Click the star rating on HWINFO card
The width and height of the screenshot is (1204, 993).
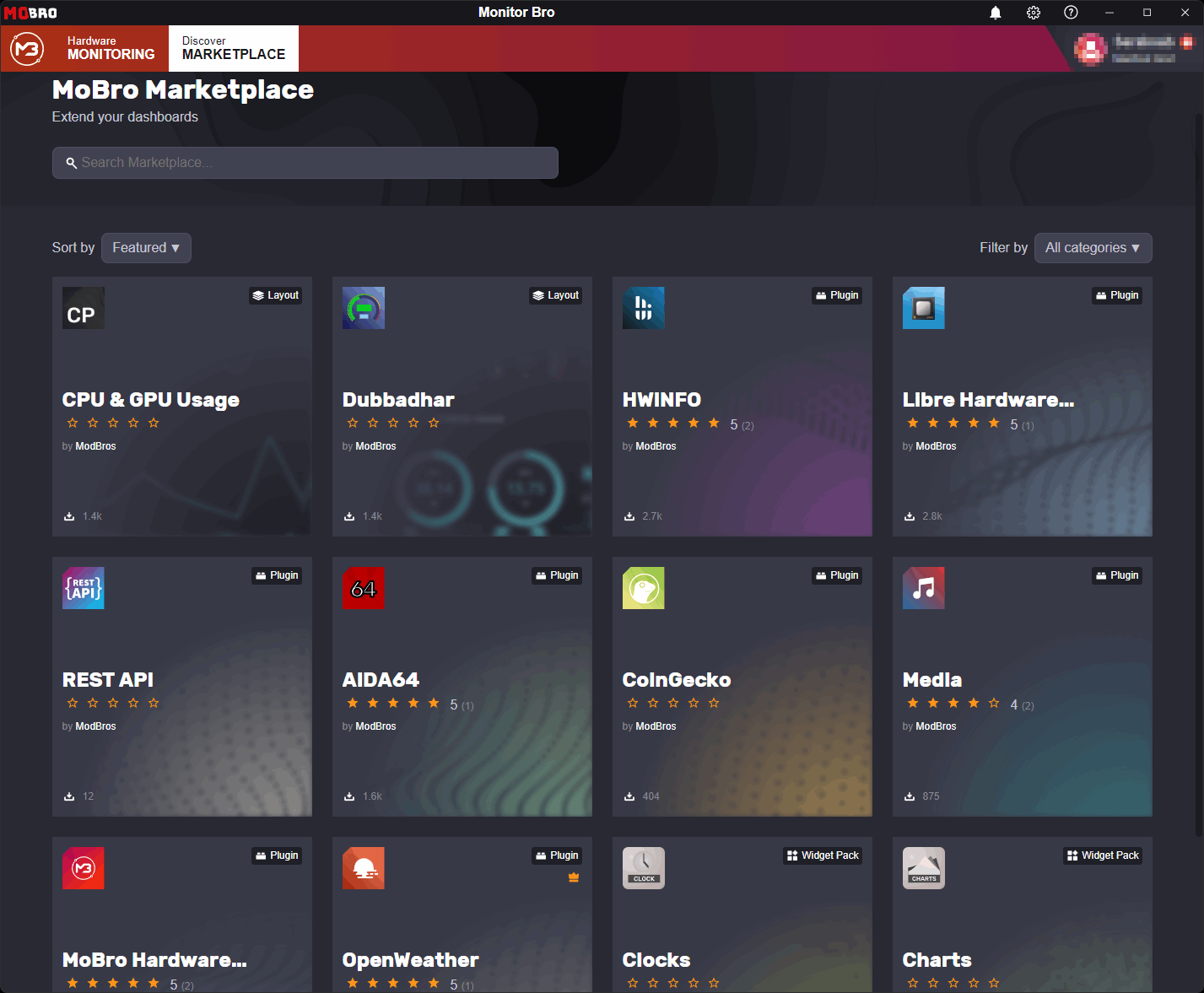(673, 424)
